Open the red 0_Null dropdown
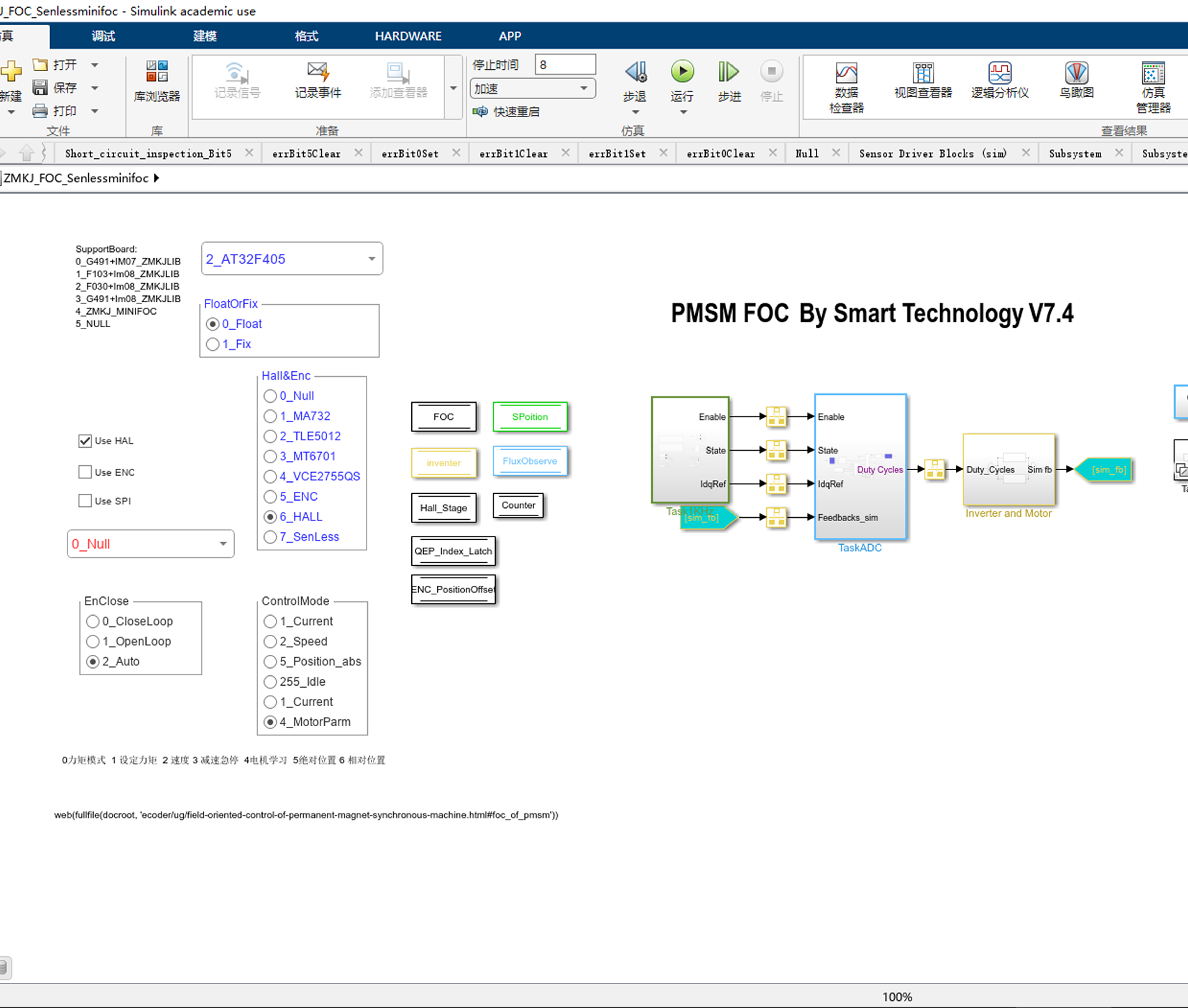Image resolution: width=1188 pixels, height=1008 pixels. (151, 544)
